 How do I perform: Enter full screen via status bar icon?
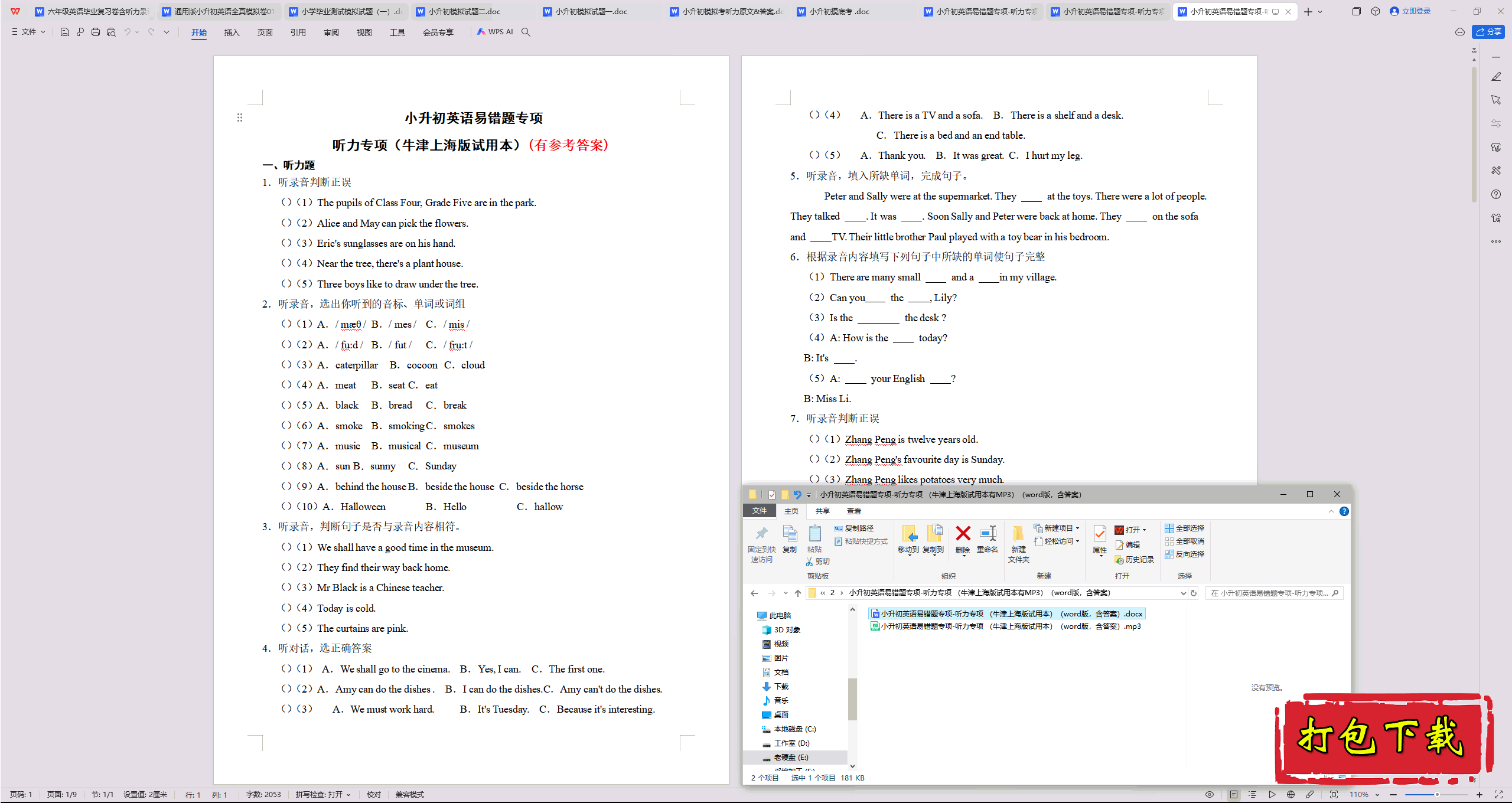tap(1498, 795)
